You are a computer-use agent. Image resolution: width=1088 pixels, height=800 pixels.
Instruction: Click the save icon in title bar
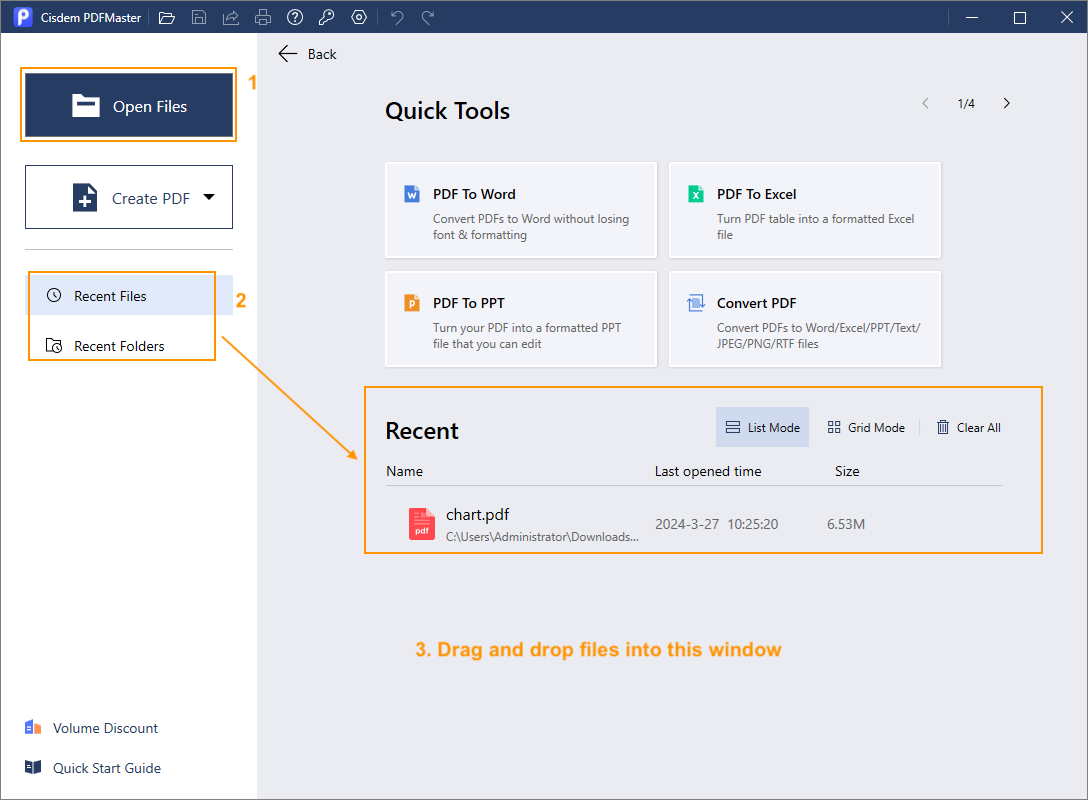point(199,18)
